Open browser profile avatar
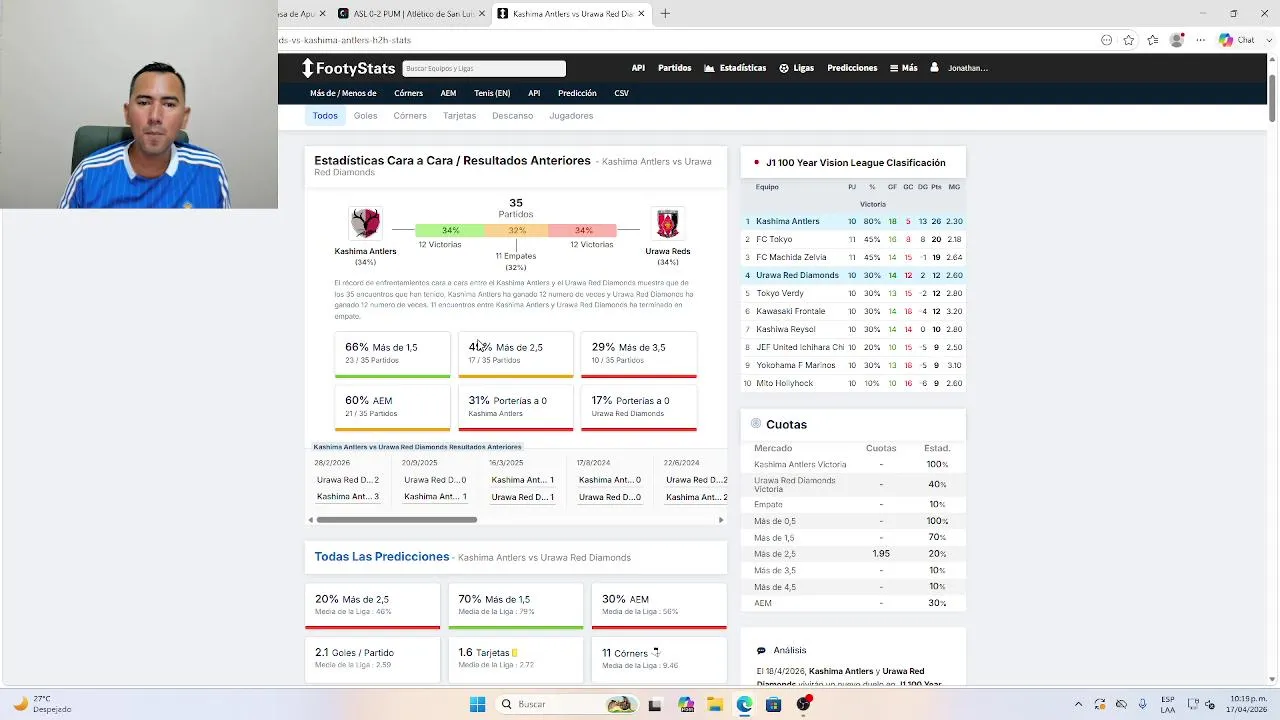 (1177, 40)
